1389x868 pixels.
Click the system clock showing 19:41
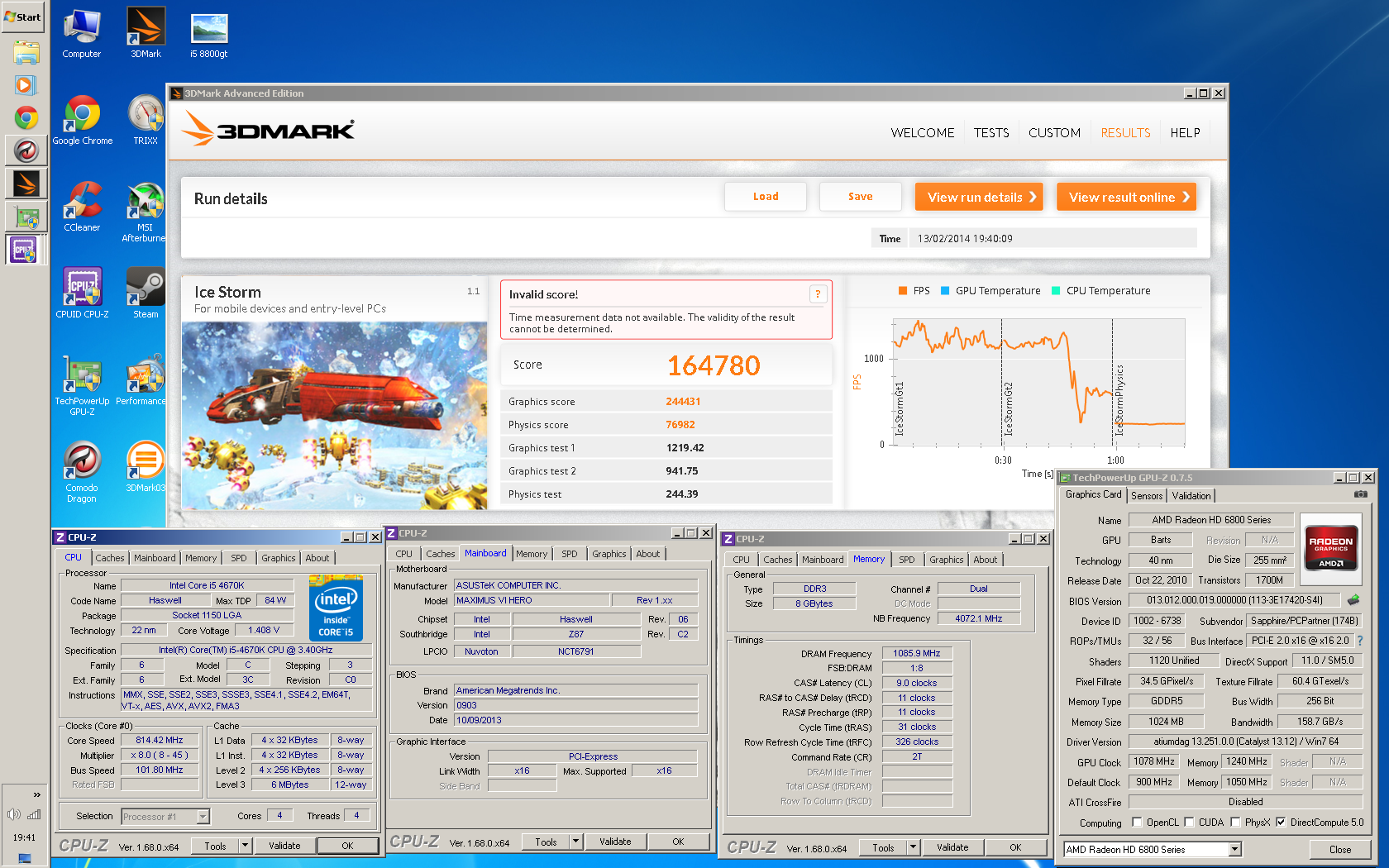click(24, 837)
